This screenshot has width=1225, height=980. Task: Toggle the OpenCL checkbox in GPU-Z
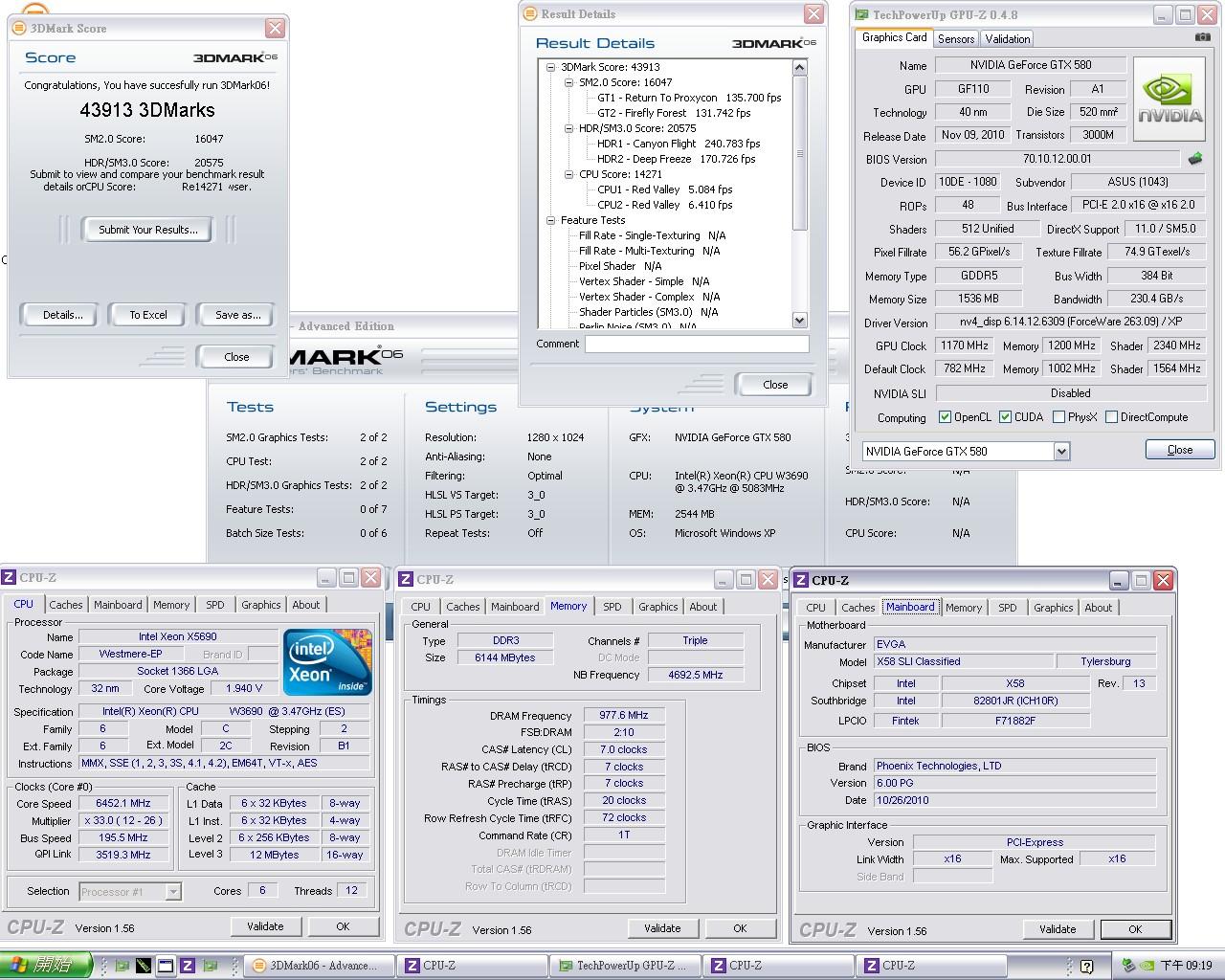tap(945, 417)
